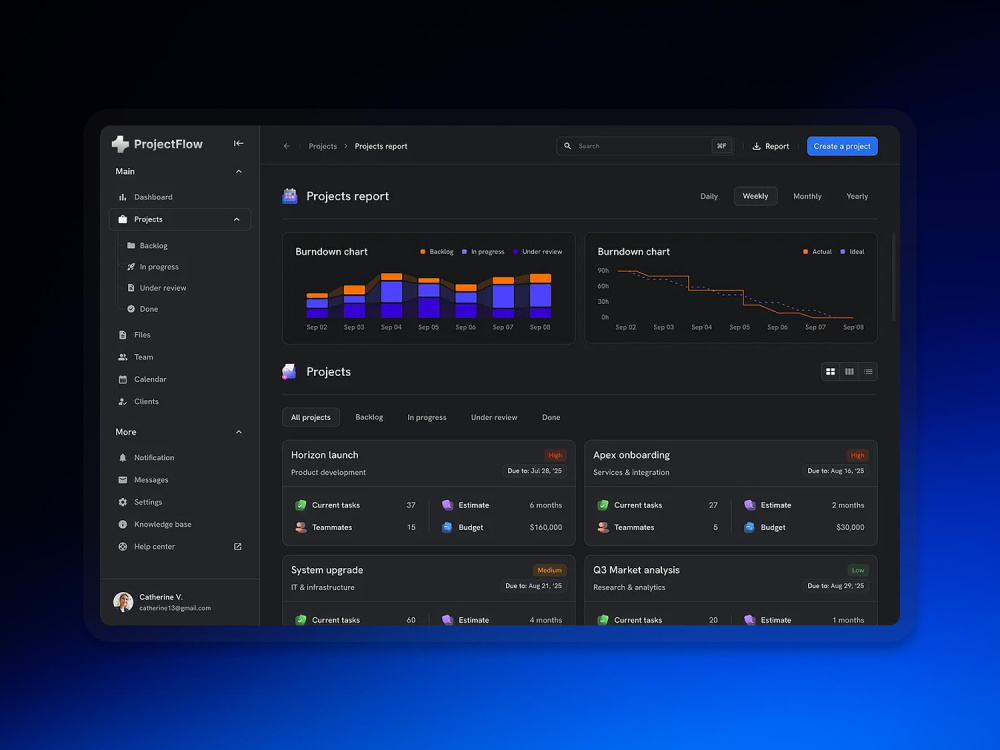This screenshot has width=1000, height=750.
Task: Open Clients via its person icon
Action: tap(122, 402)
